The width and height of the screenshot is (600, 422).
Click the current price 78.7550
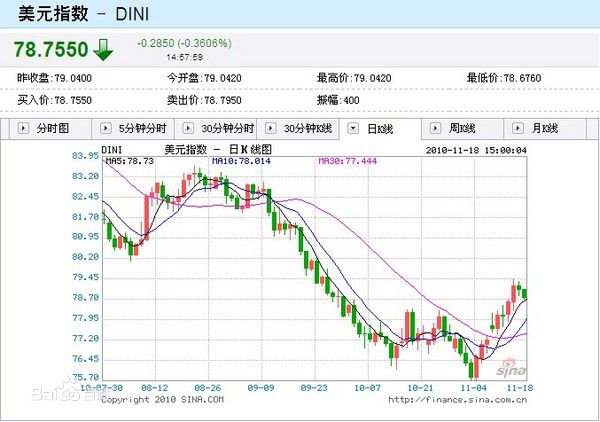point(51,50)
